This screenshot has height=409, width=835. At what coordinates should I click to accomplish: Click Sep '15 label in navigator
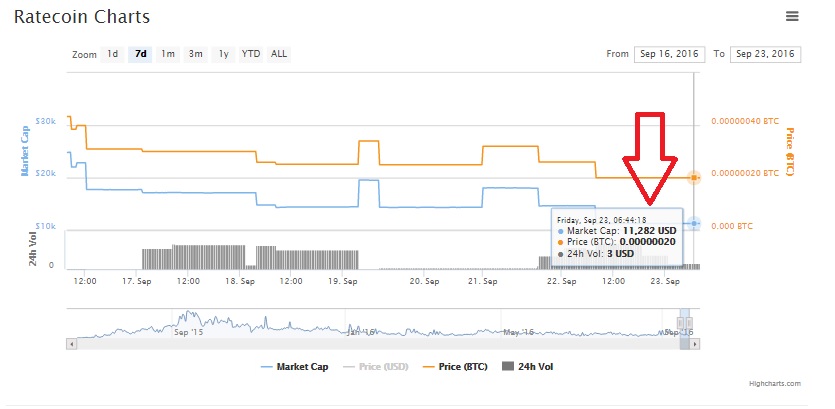(x=189, y=332)
